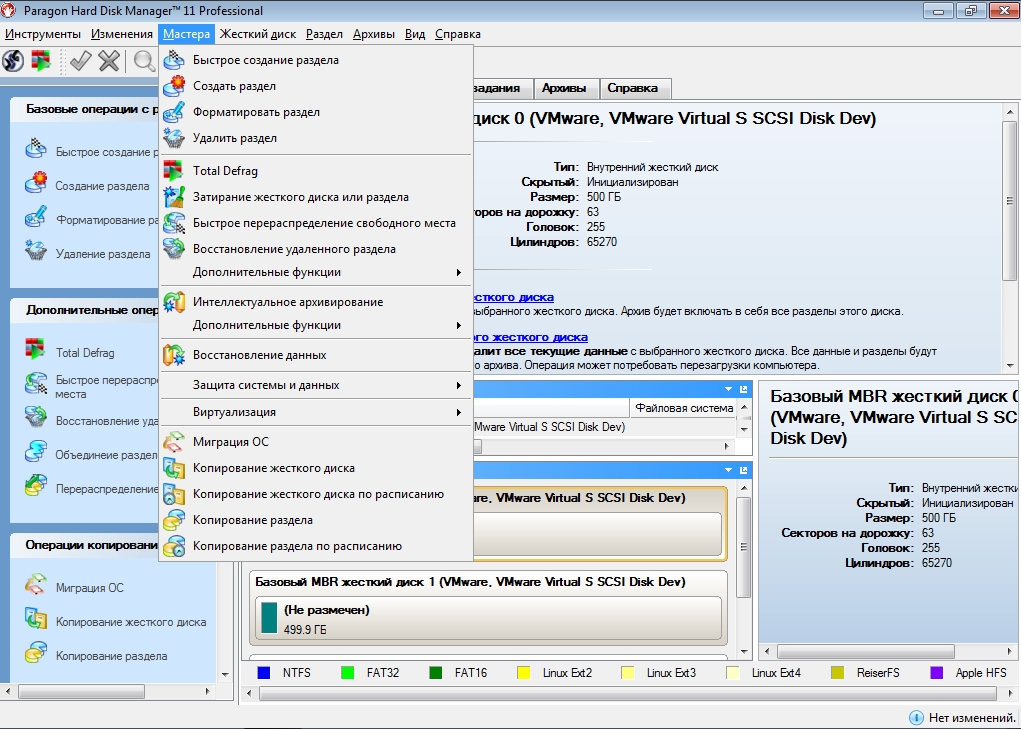
Task: Click sidebar Удаление раздела icon
Action: click(36, 251)
